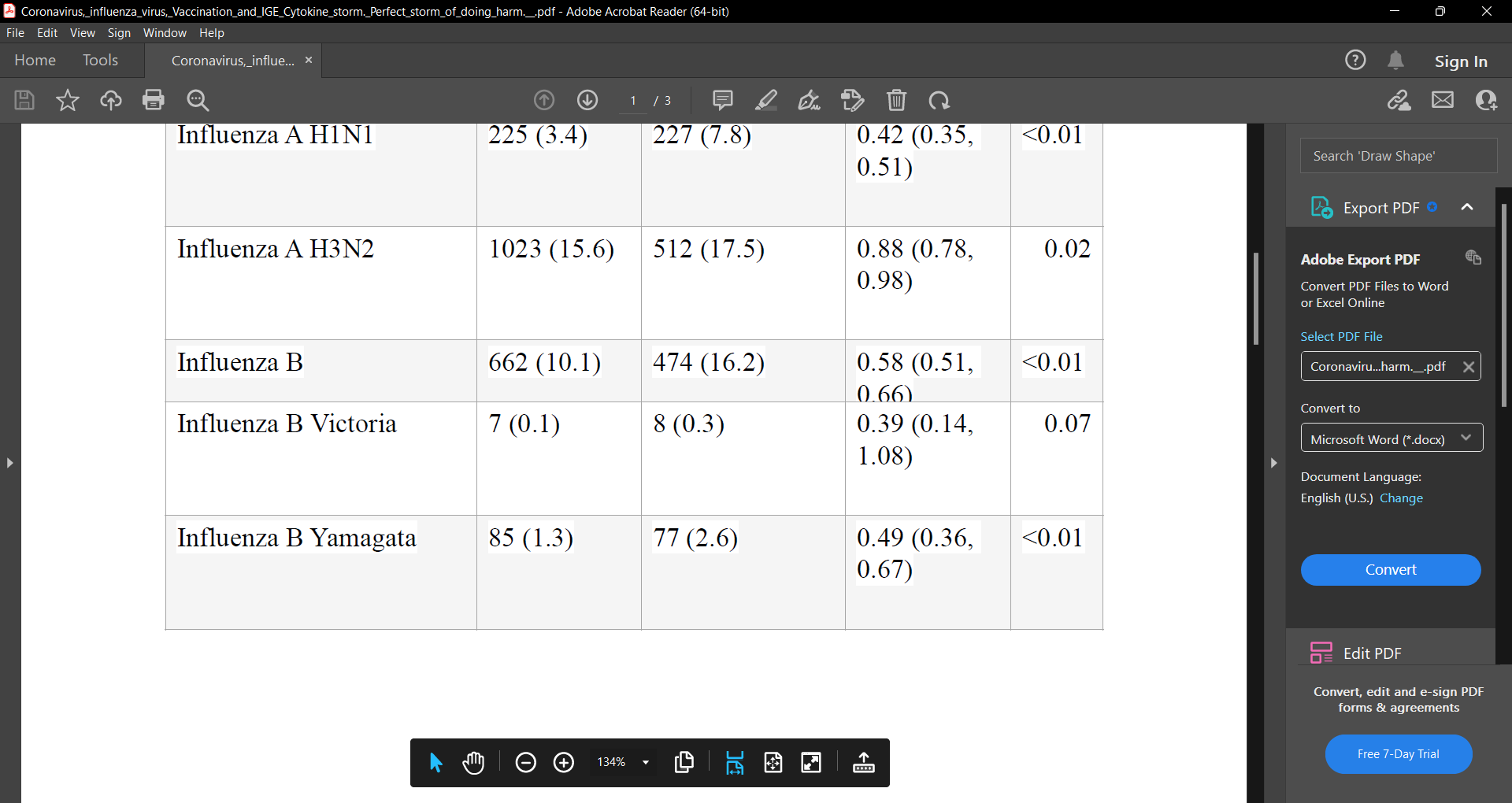View notifications with the bell icon
This screenshot has width=1512, height=803.
point(1396,60)
